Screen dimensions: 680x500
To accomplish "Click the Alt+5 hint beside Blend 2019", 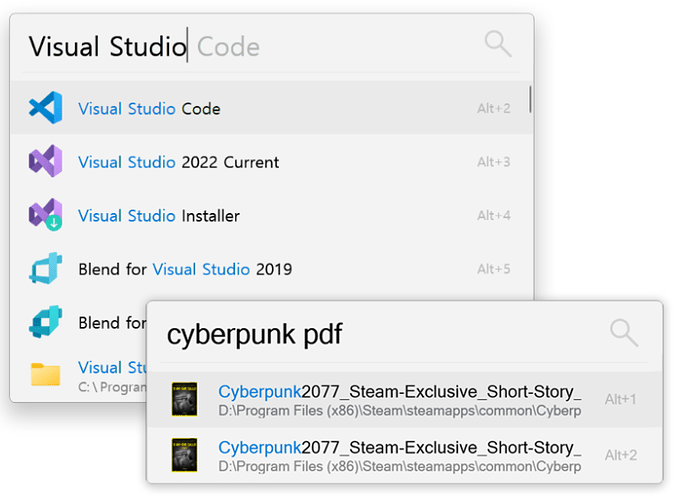I will pos(494,269).
